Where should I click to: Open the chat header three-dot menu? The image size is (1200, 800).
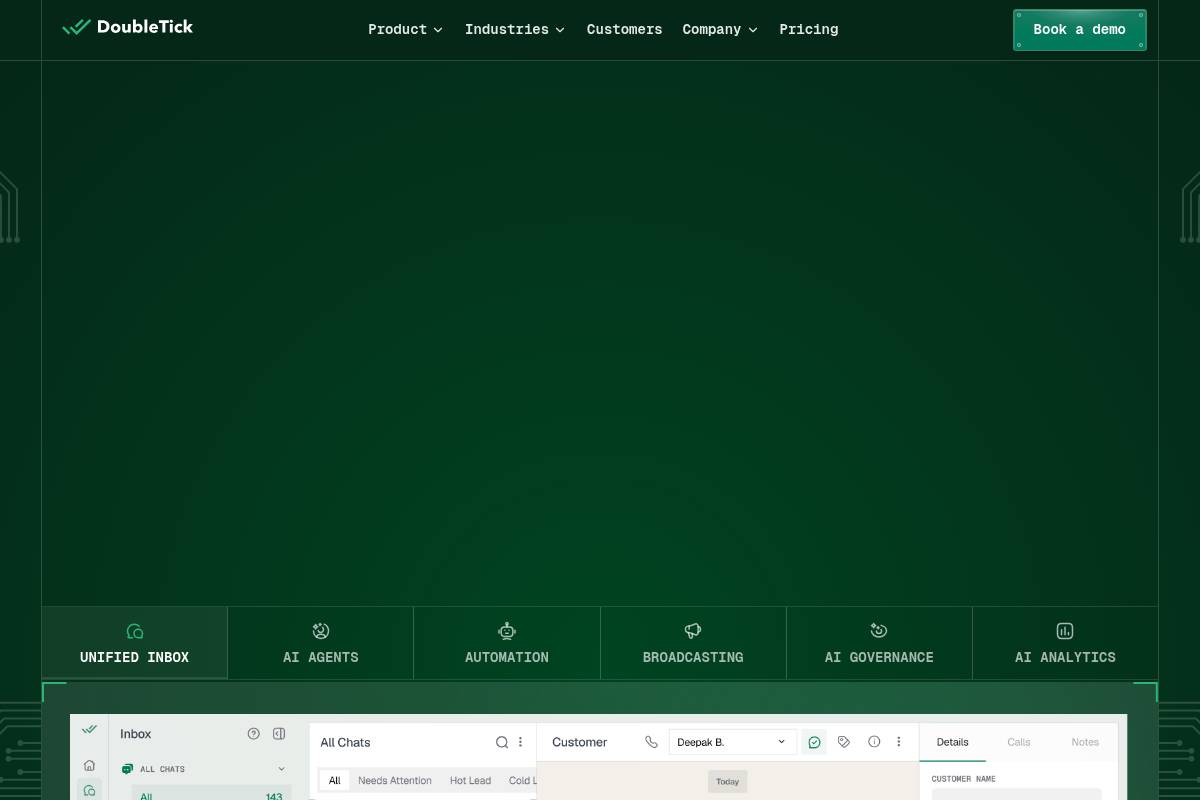tap(899, 742)
